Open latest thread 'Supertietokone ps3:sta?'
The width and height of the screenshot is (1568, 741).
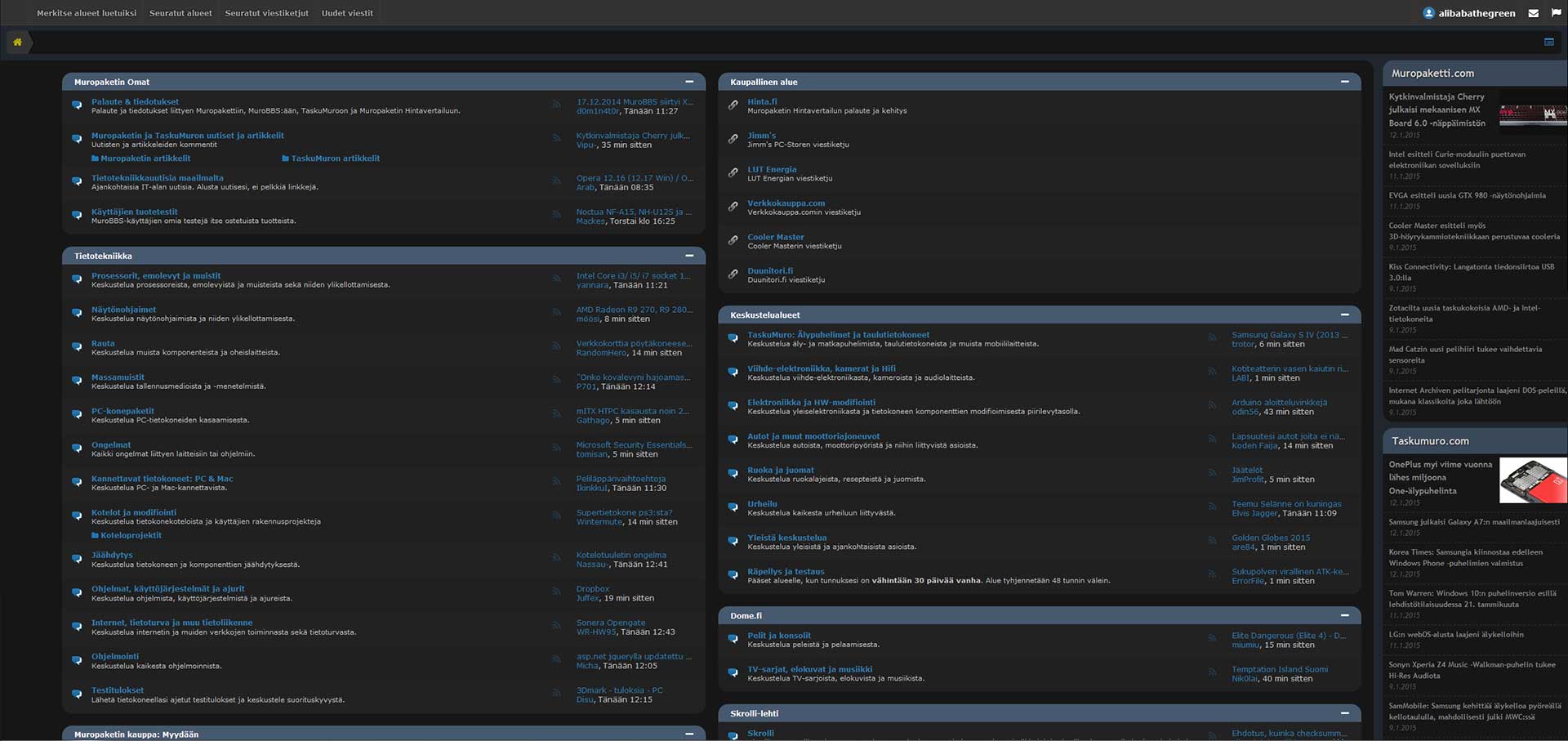tap(624, 512)
